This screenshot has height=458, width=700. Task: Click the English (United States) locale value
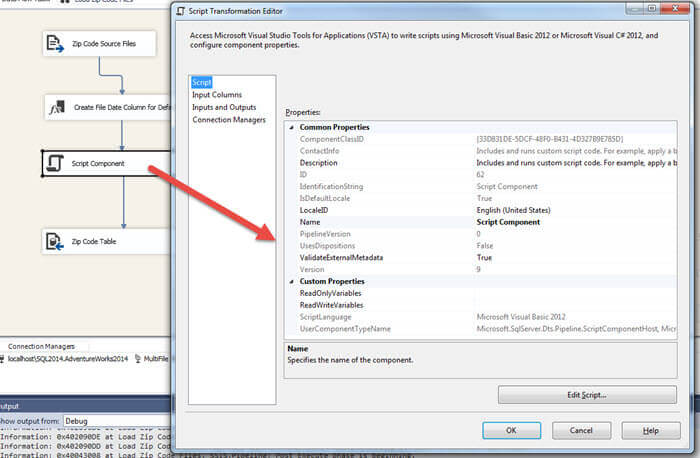point(513,210)
